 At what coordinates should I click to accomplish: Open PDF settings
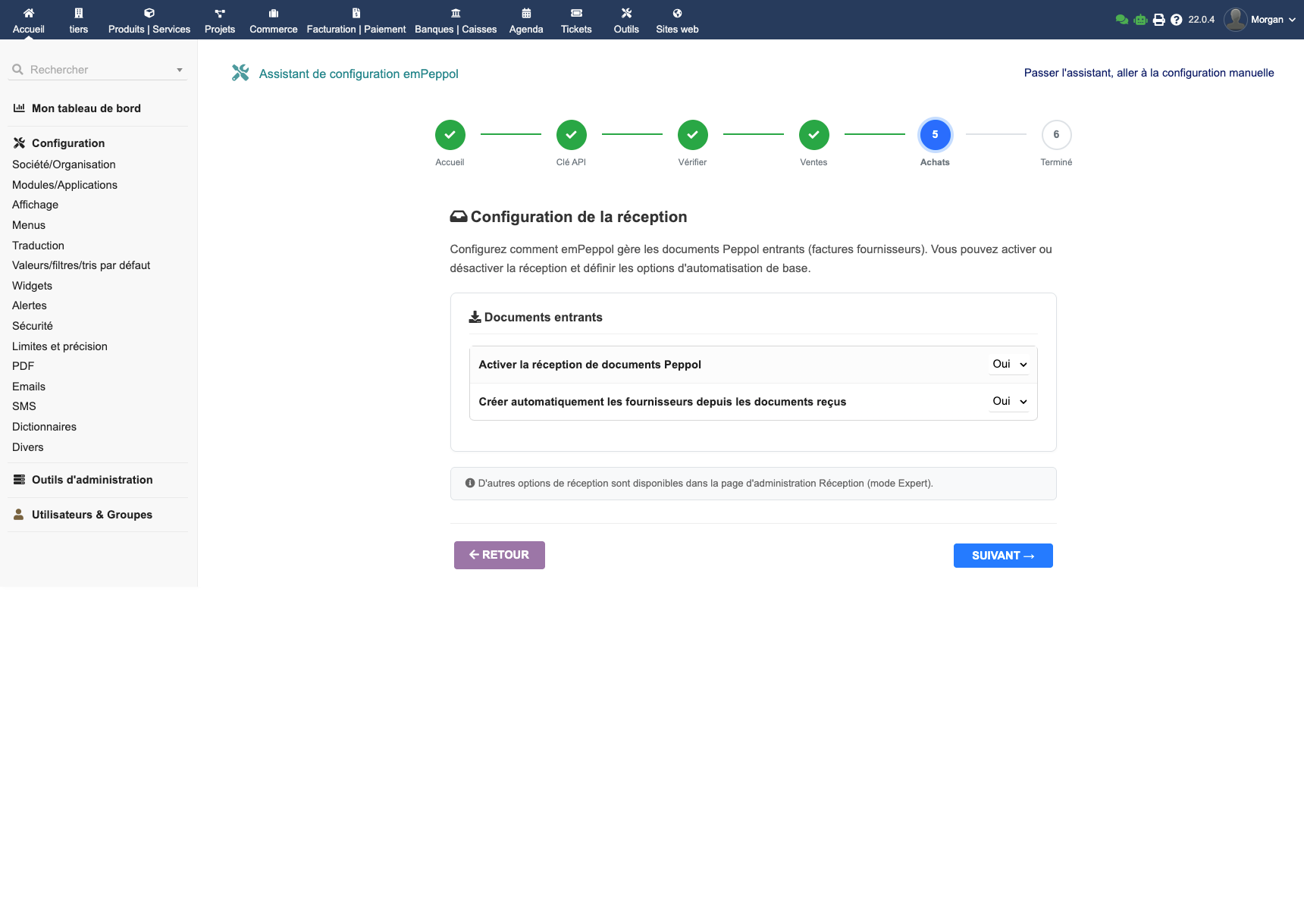23,366
